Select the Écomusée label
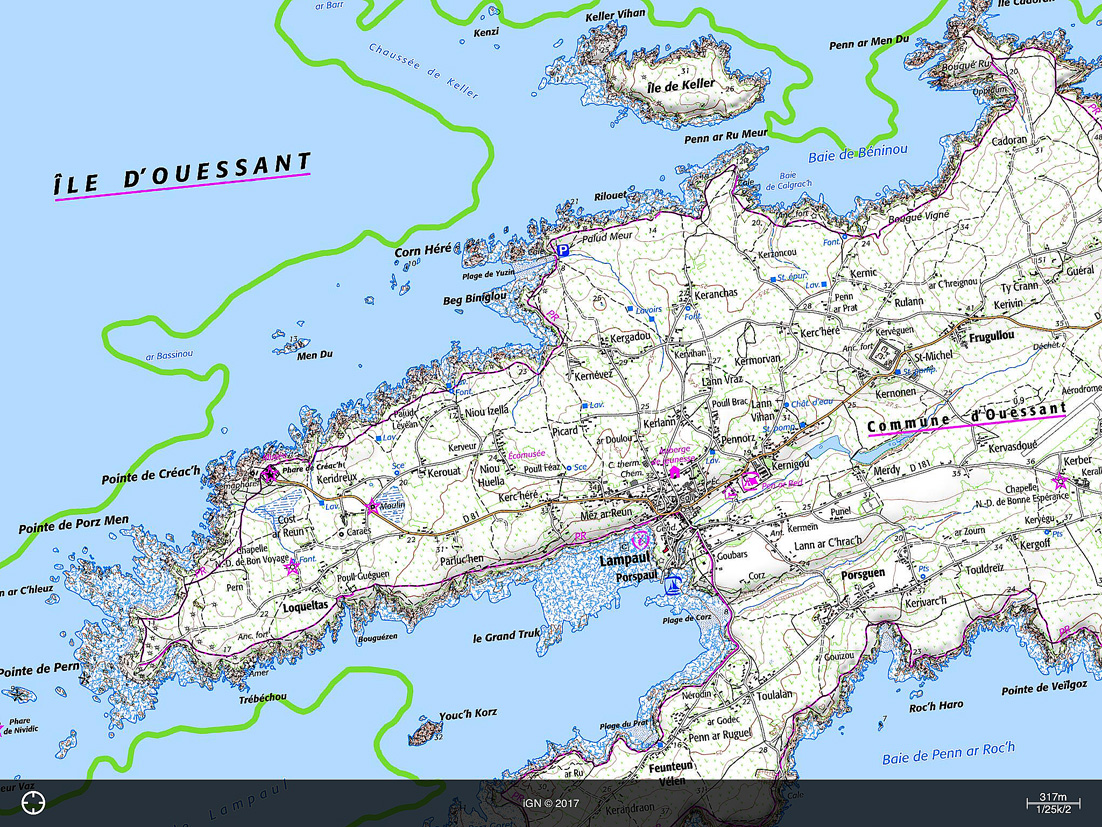Viewport: 1102px width, 827px height. [x=526, y=455]
